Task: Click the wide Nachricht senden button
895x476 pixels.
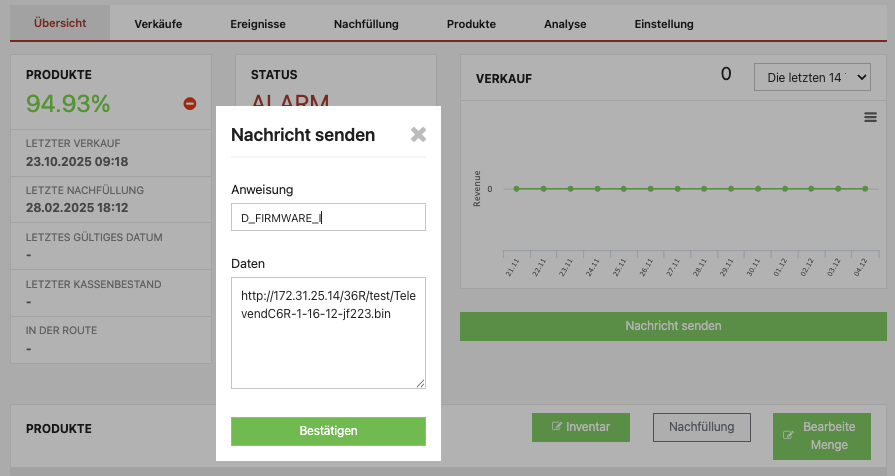Action: 673,326
